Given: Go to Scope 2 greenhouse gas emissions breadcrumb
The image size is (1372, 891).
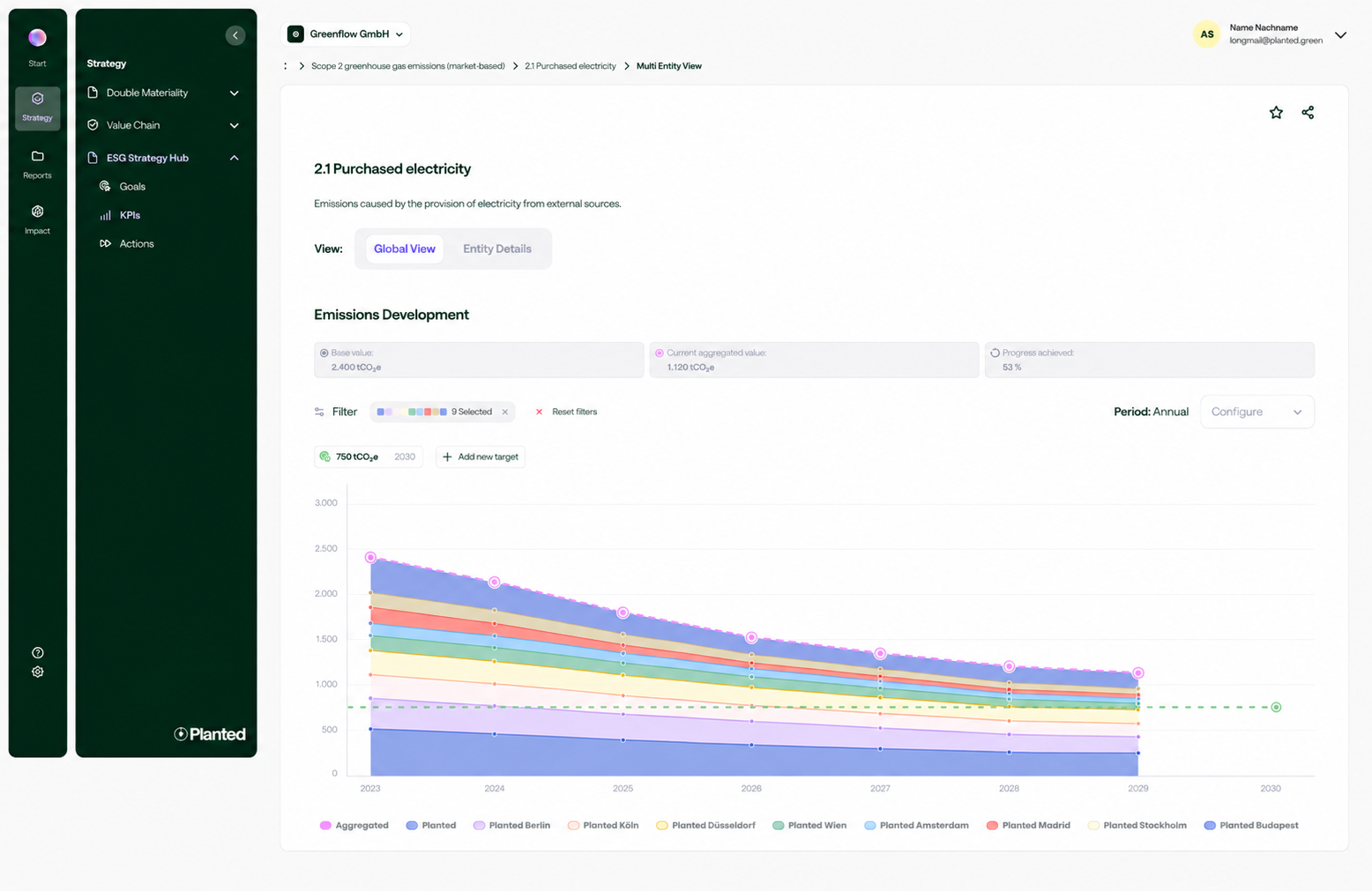Looking at the screenshot, I should pyautogui.click(x=408, y=66).
